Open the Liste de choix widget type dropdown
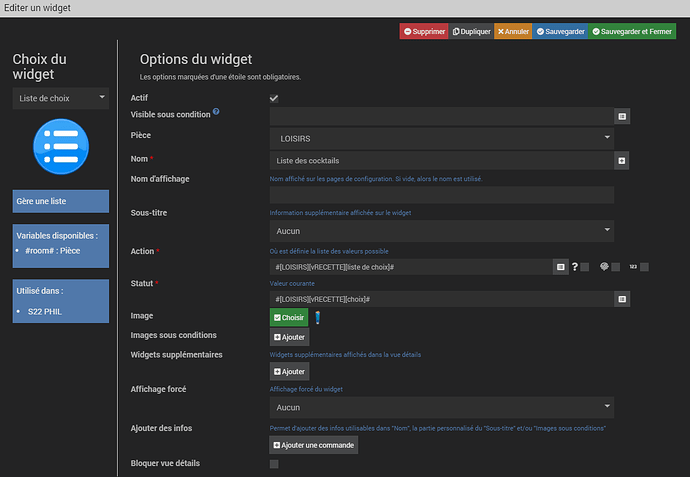Viewport: 690px width, 477px height. point(61,98)
